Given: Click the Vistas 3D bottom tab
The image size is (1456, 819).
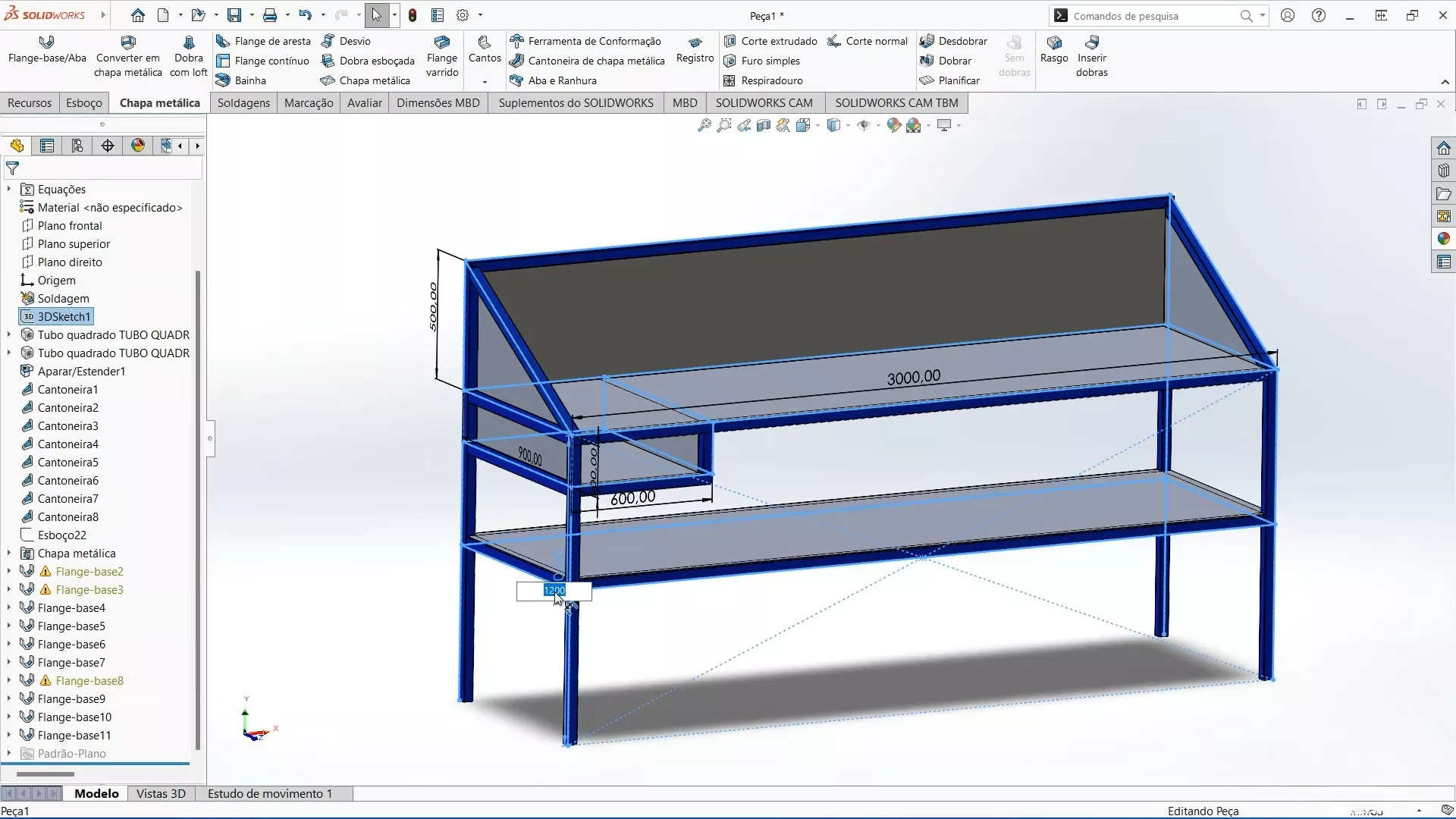Looking at the screenshot, I should click(x=161, y=793).
